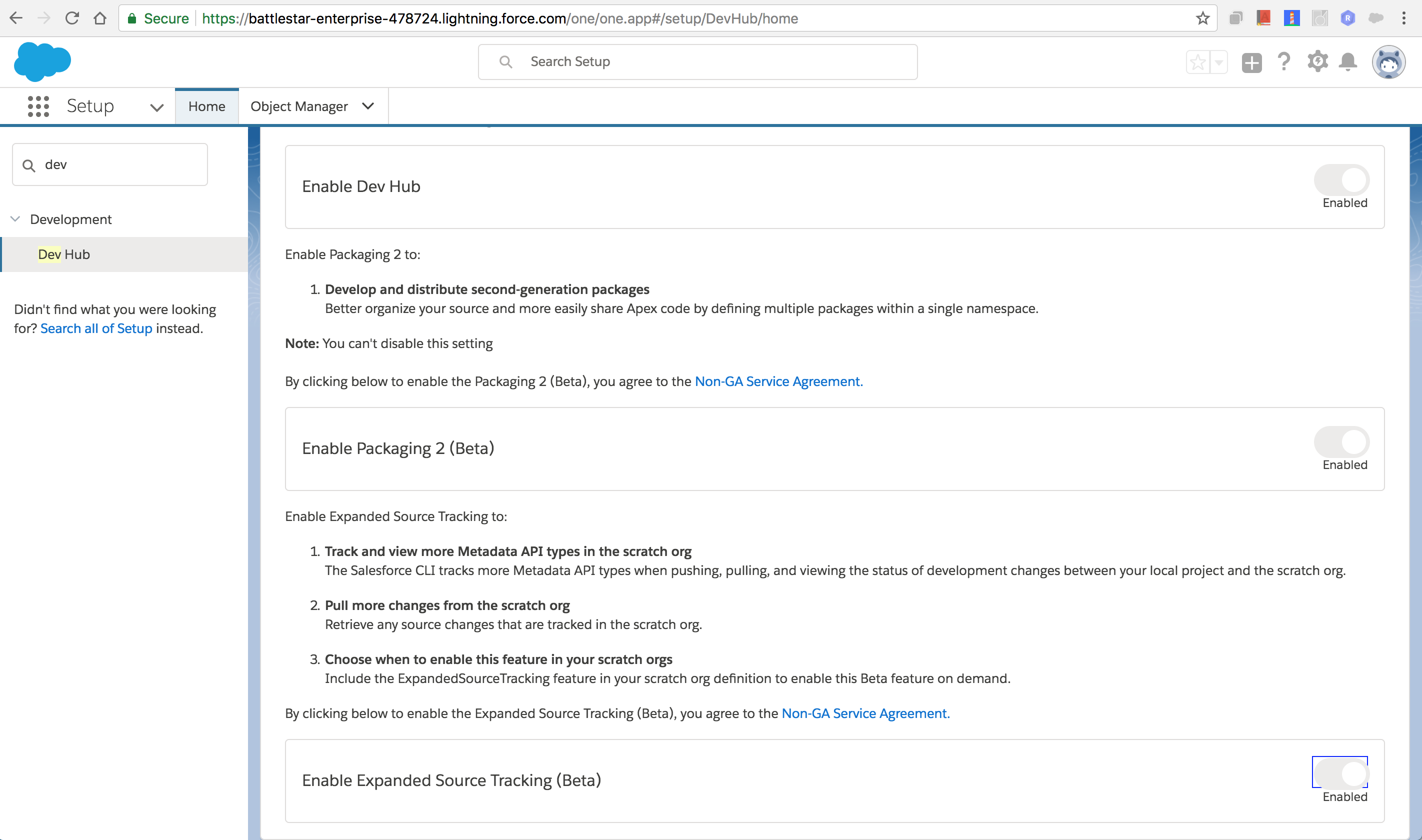Screen dimensions: 1422x840
Task: Click the Setup app name label
Action: (x=90, y=106)
